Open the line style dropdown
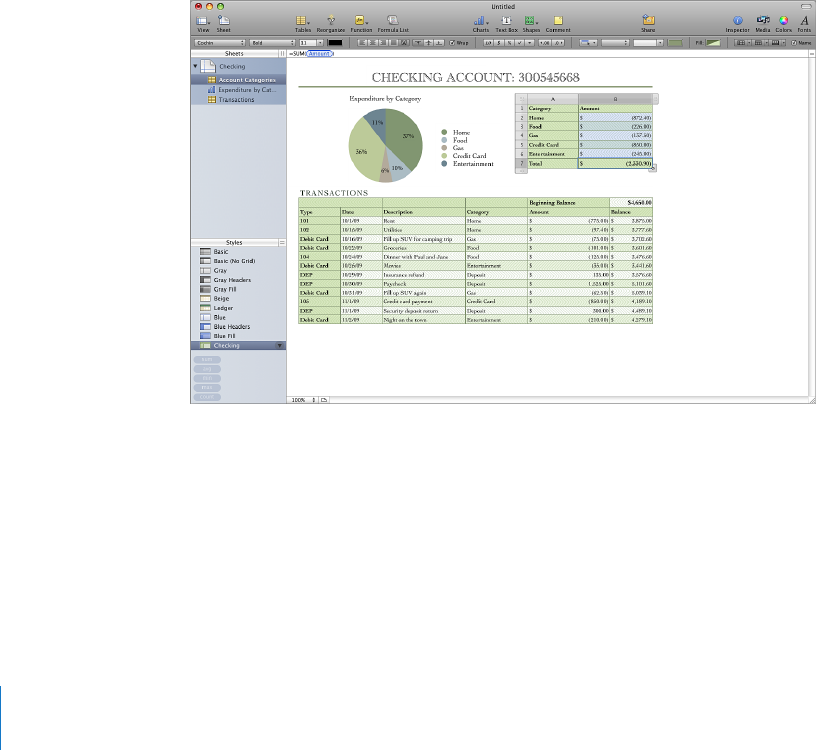 [615, 43]
